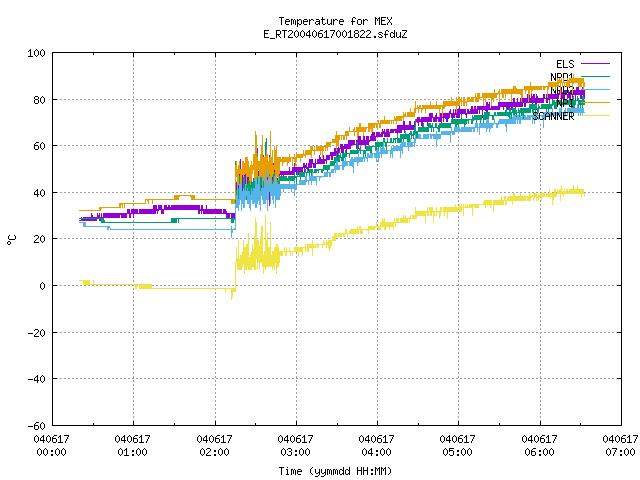Click the x-axis tick label 06:00
Image resolution: width=640 pixels, height=480 pixels.
[x=539, y=452]
